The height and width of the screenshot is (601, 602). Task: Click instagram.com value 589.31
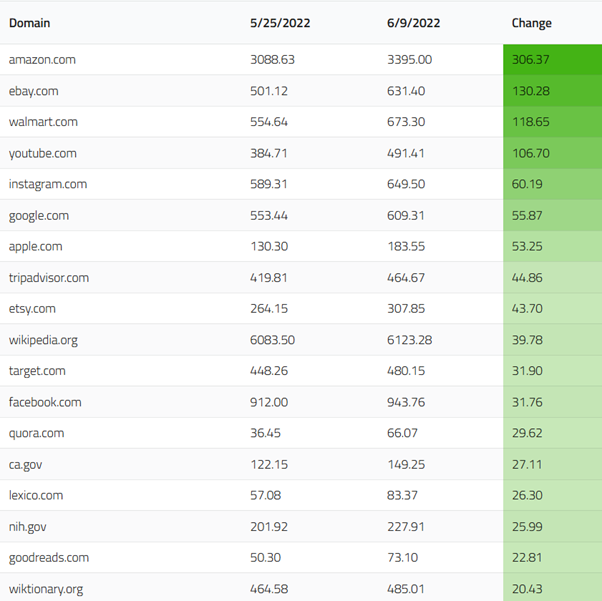coord(269,184)
